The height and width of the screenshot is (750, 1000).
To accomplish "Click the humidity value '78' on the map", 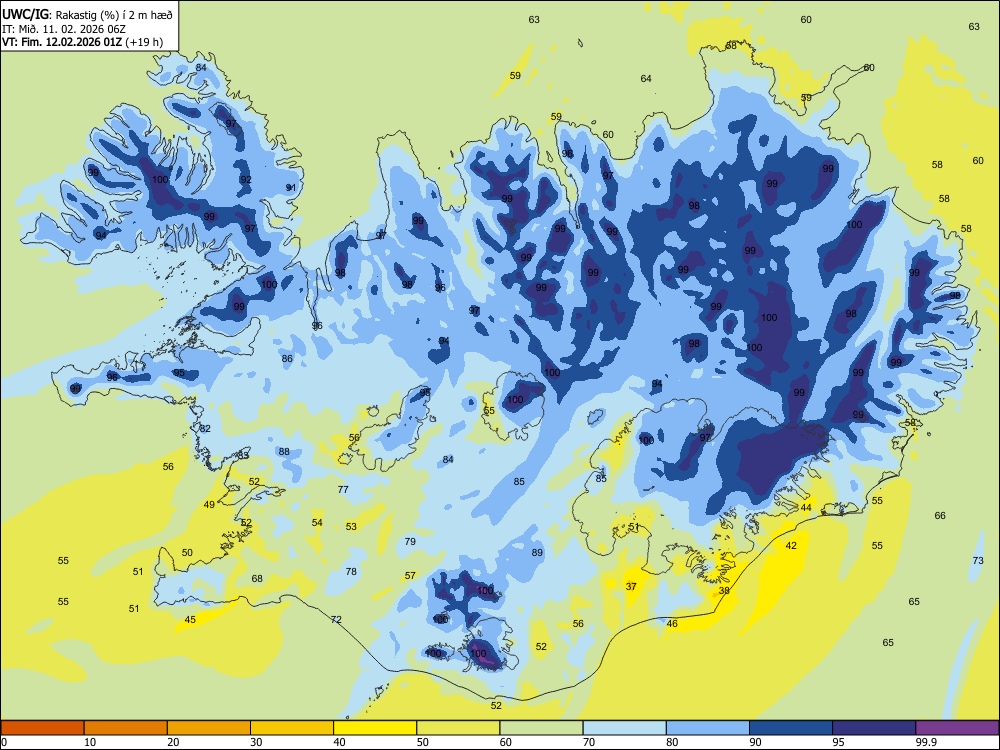I will click(x=351, y=571).
